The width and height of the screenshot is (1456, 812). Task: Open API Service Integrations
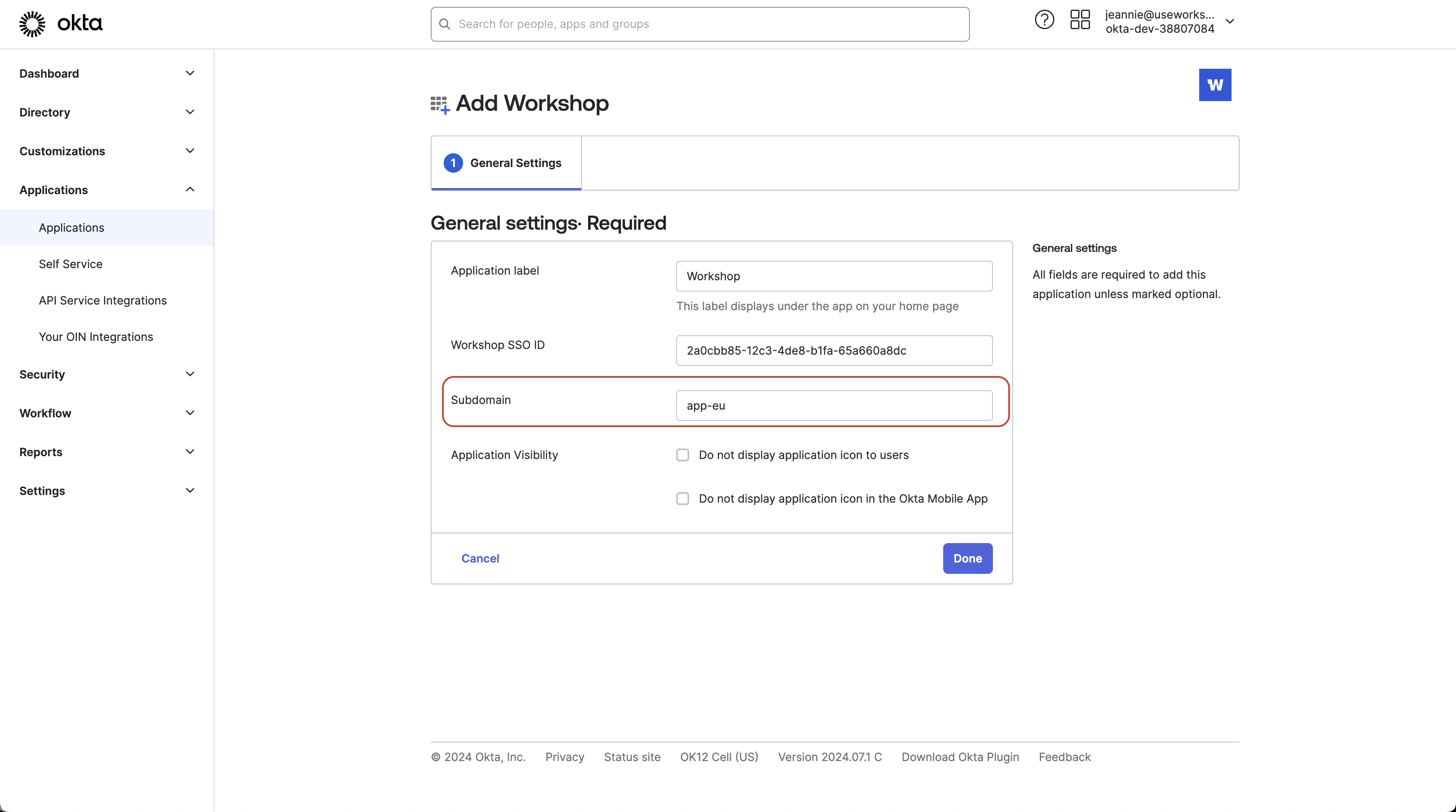click(103, 300)
